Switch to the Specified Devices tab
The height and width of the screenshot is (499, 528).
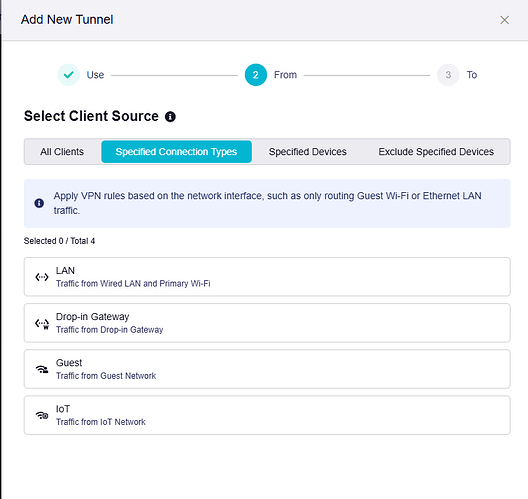coord(307,152)
